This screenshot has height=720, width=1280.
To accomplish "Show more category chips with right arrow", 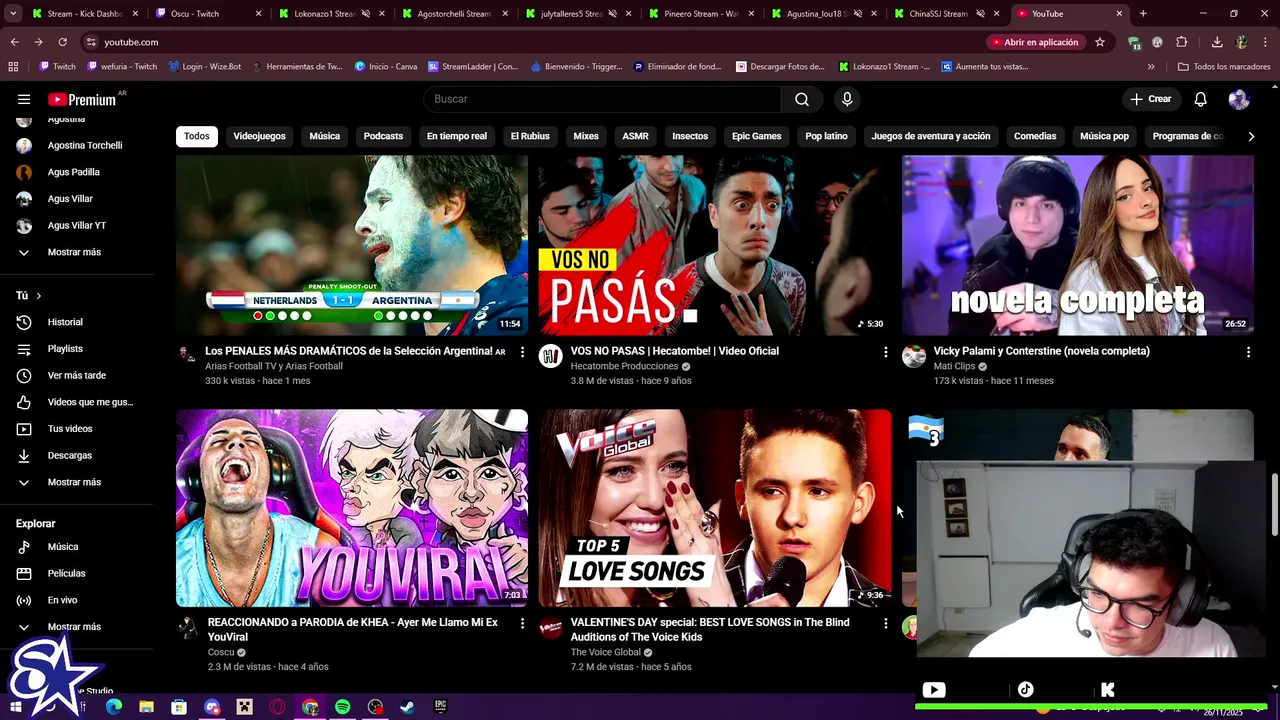I will [x=1251, y=136].
